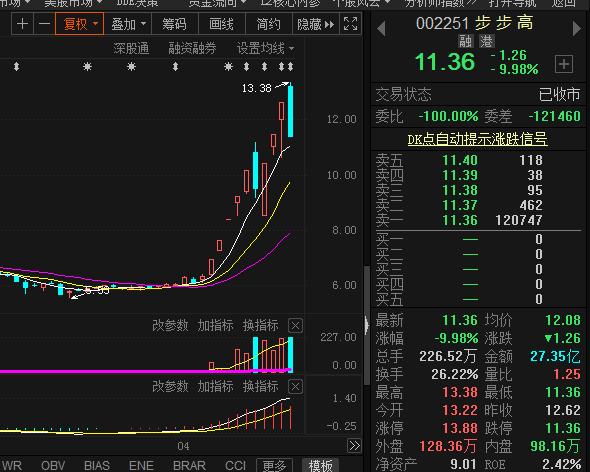Select the BIAS indicator tab
This screenshot has height=472, width=590.
pyautogui.click(x=97, y=466)
